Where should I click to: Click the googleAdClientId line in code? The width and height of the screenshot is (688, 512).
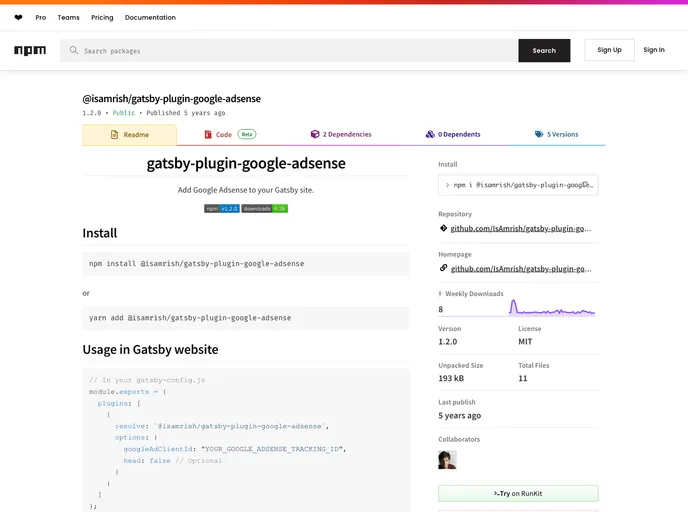[235, 449]
